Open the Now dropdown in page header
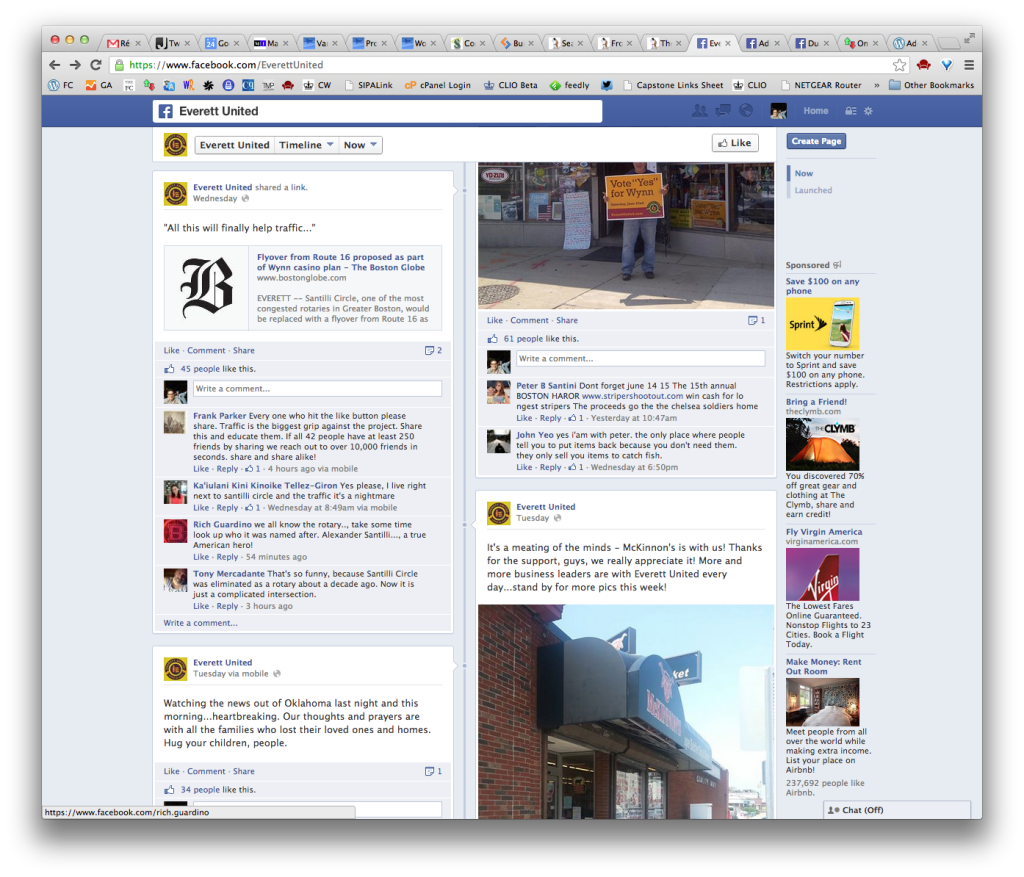The image size is (1024, 877). click(360, 145)
